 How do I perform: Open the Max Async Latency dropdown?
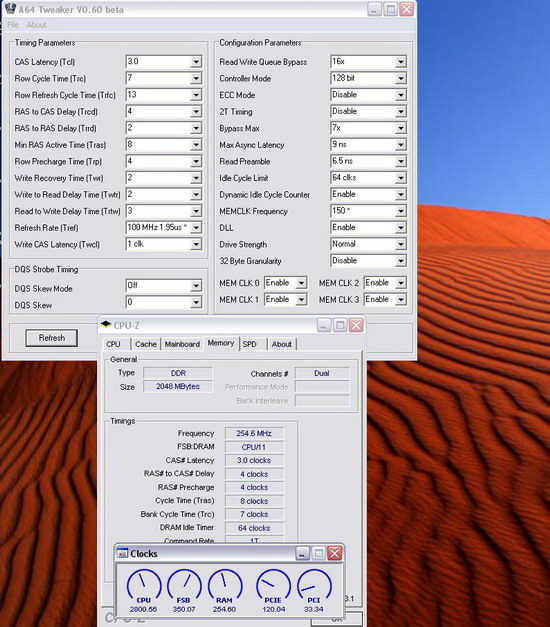[x=400, y=145]
